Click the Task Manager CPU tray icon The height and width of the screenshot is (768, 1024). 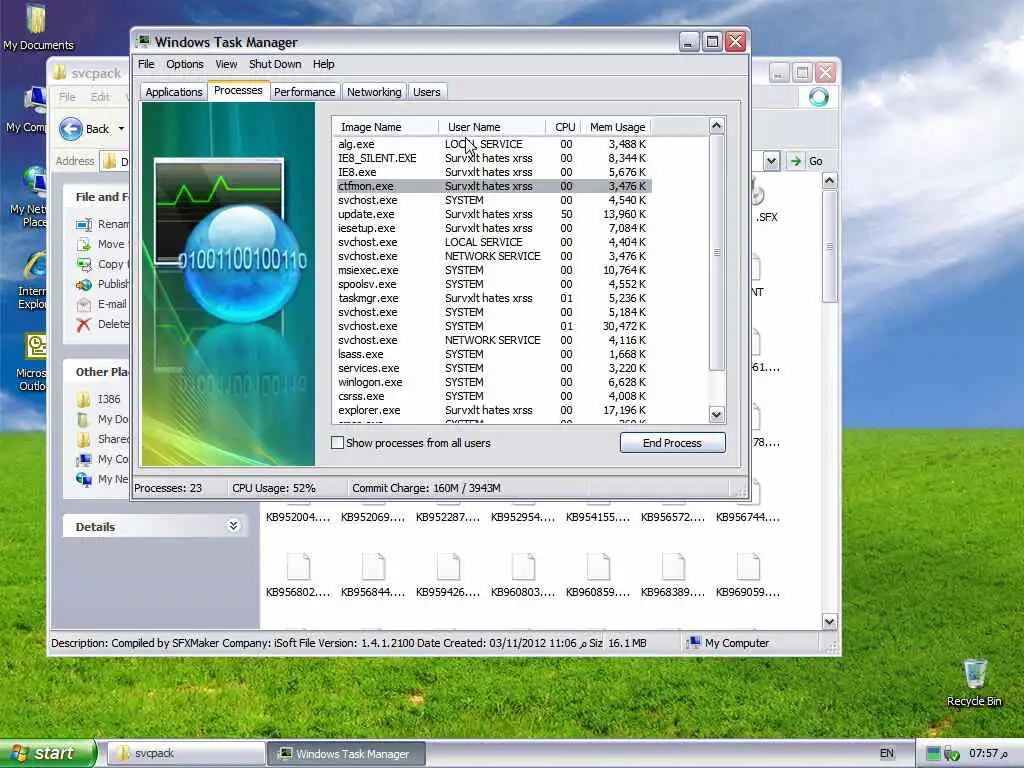933,754
